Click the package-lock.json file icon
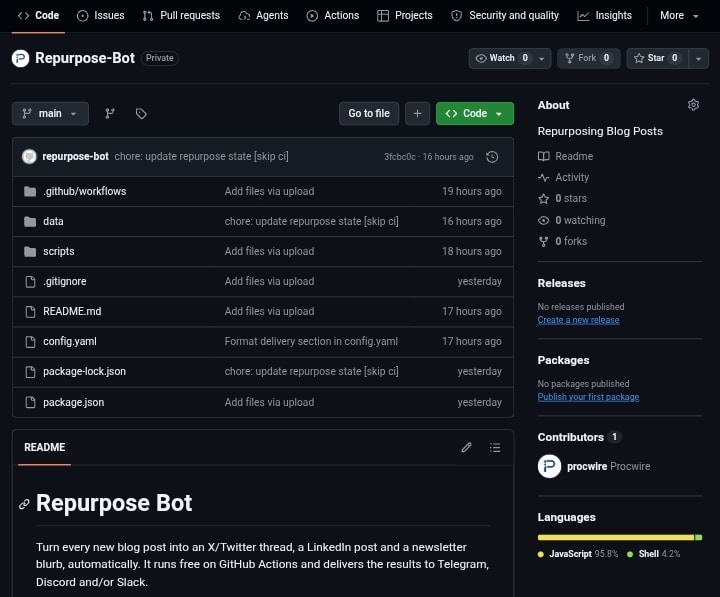Viewport: 720px width, 597px height. pos(30,372)
